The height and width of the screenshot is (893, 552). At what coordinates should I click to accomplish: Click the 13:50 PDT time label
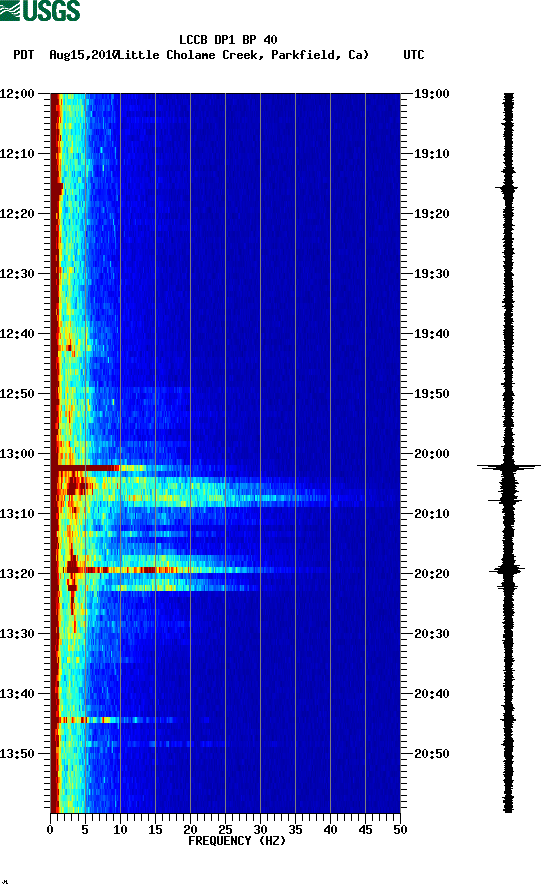pos(18,753)
